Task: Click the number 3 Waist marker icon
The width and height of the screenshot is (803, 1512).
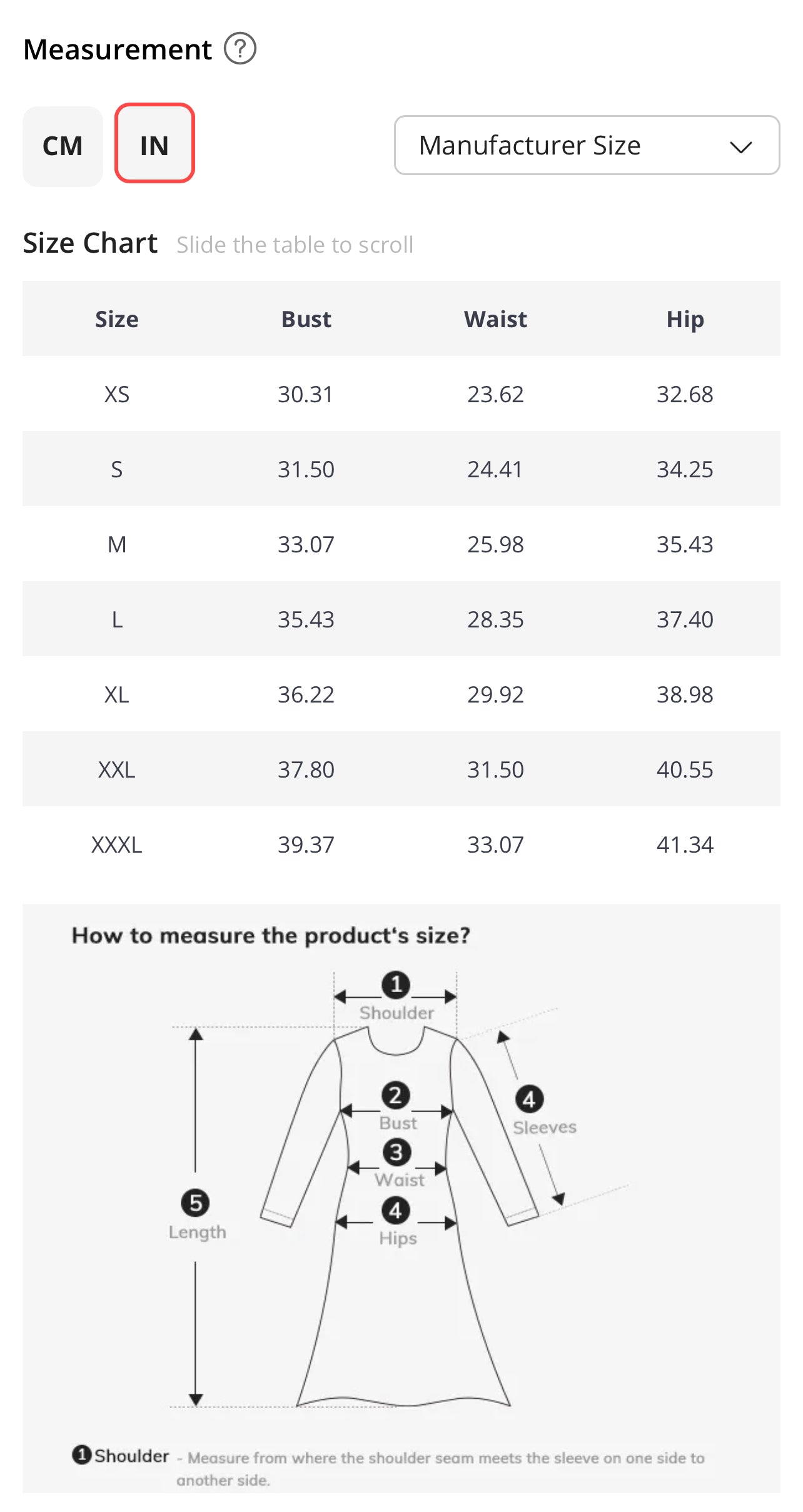Action: (396, 1152)
